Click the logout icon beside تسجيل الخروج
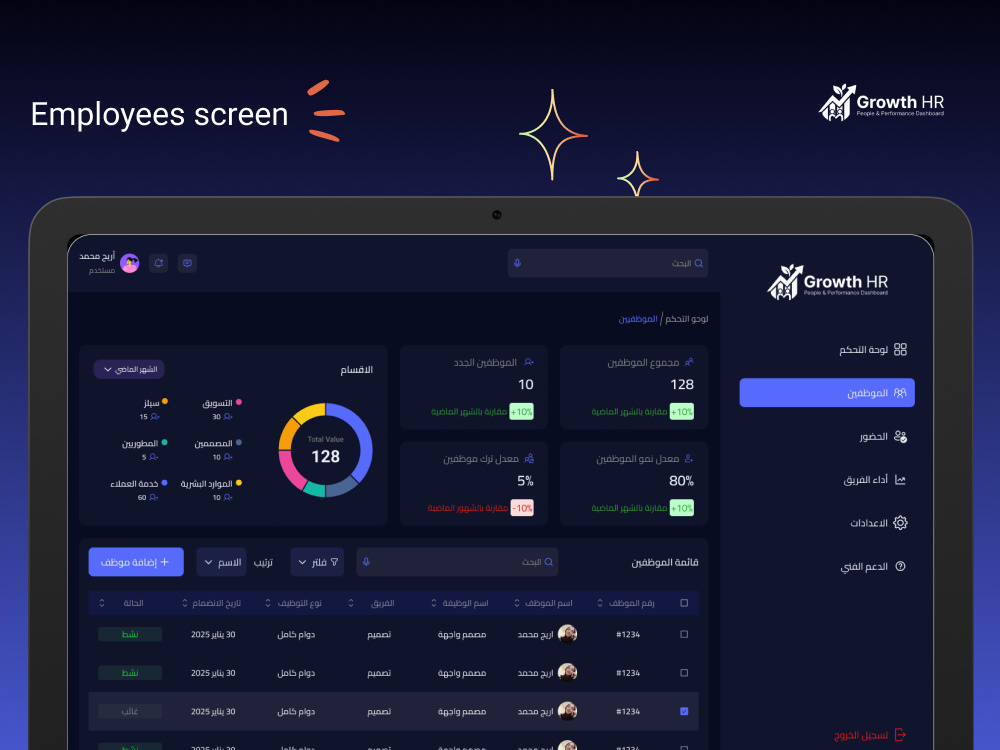Screen dimensions: 1000x750 tap(900, 735)
